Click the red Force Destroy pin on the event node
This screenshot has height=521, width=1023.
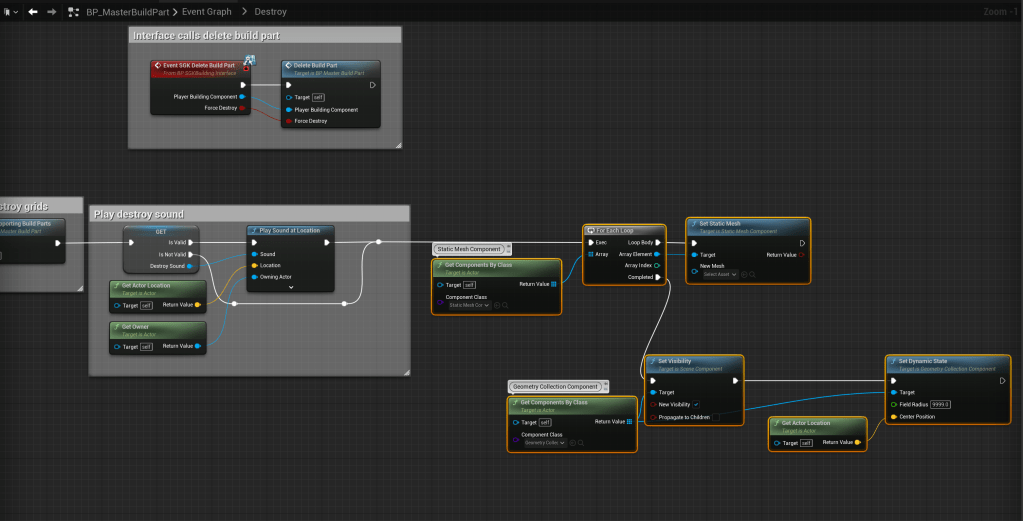(245, 108)
